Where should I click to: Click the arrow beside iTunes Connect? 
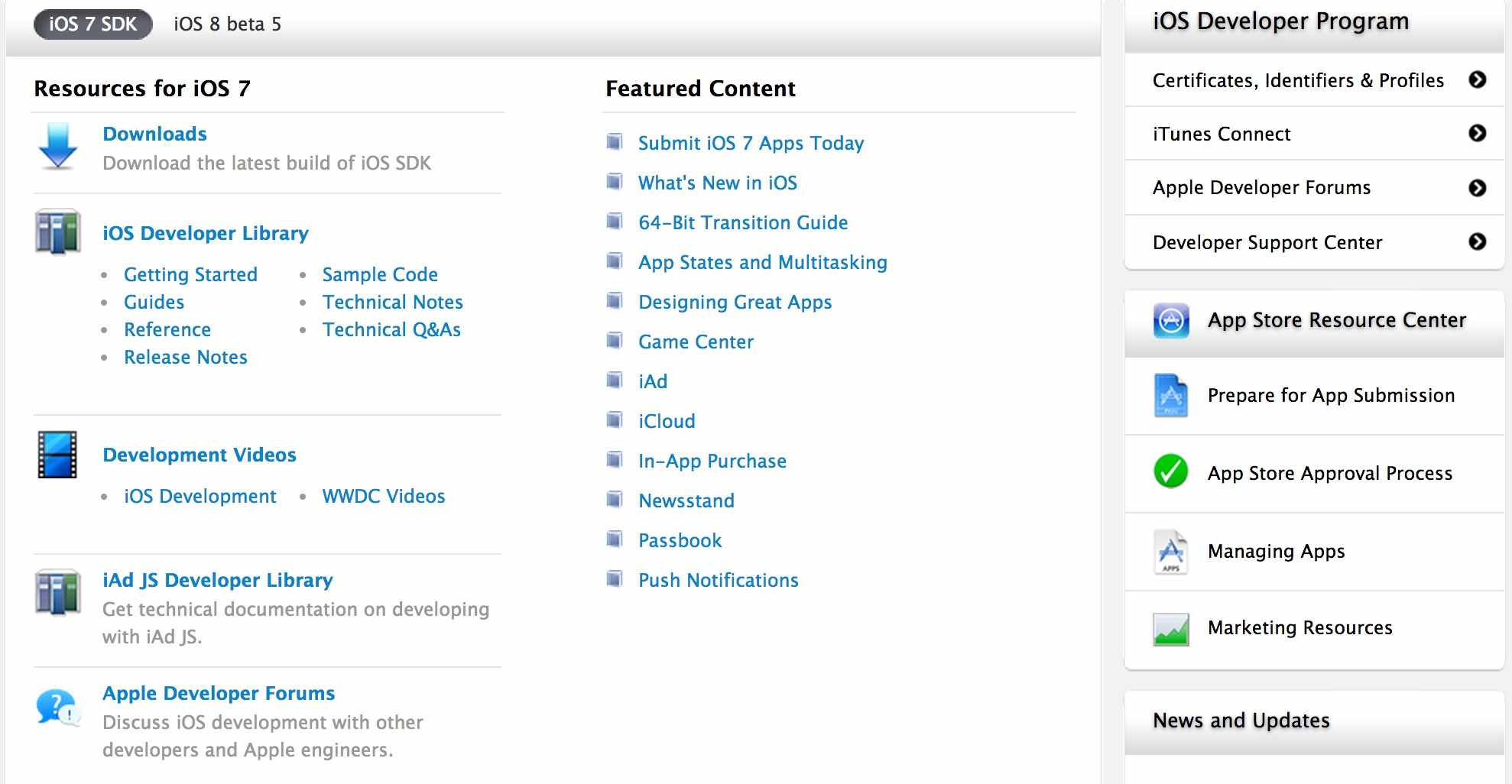coord(1478,133)
